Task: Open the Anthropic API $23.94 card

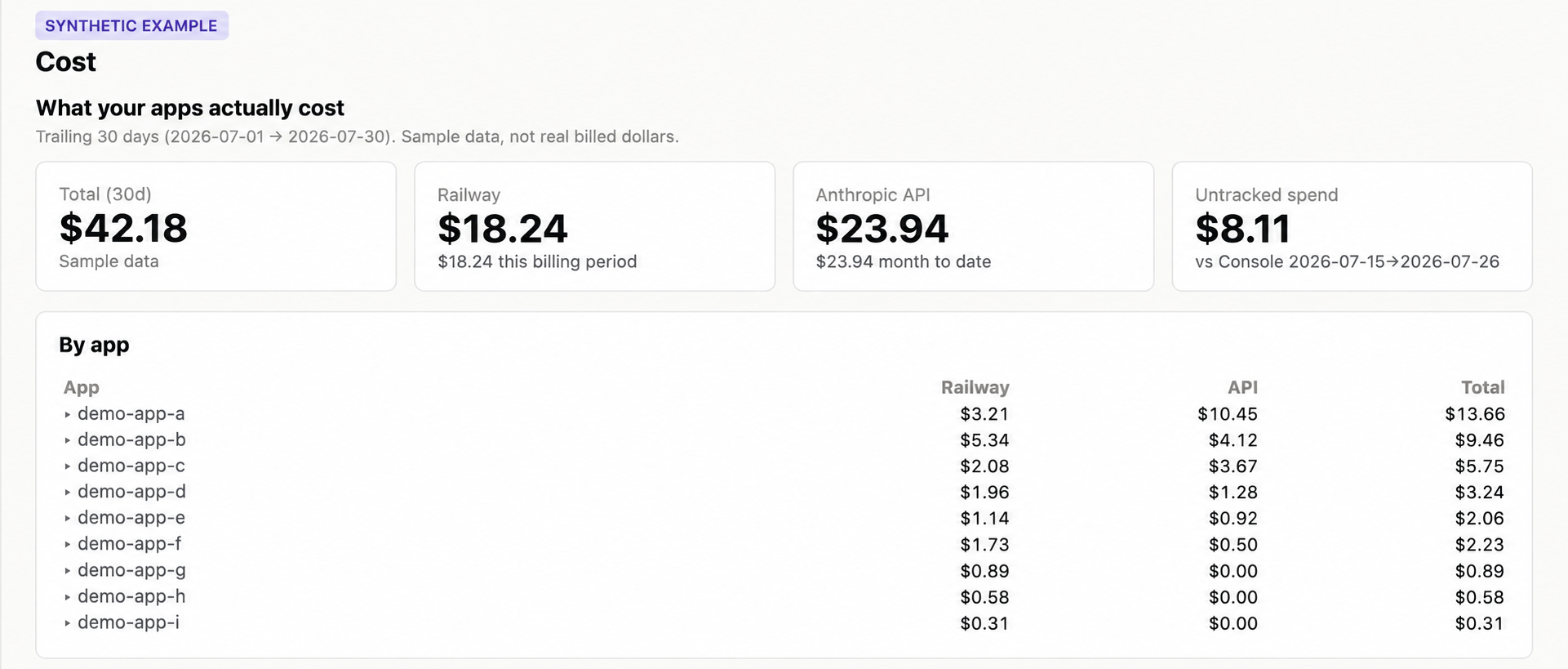Action: [x=974, y=226]
